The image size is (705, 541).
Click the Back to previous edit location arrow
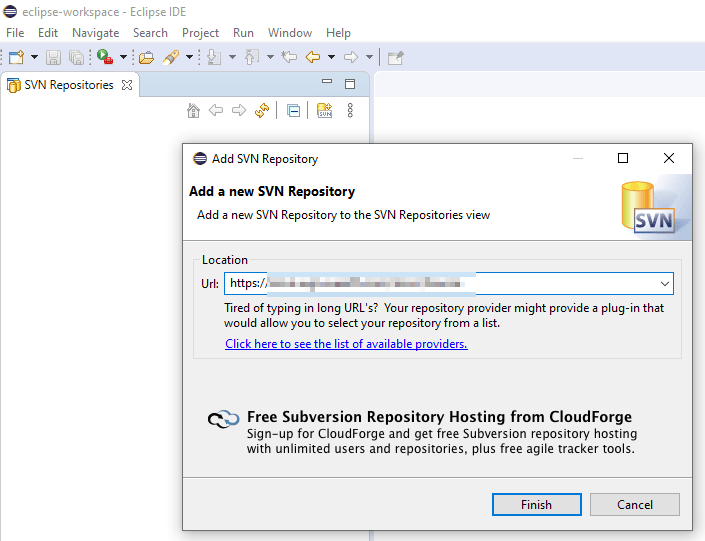[312, 58]
